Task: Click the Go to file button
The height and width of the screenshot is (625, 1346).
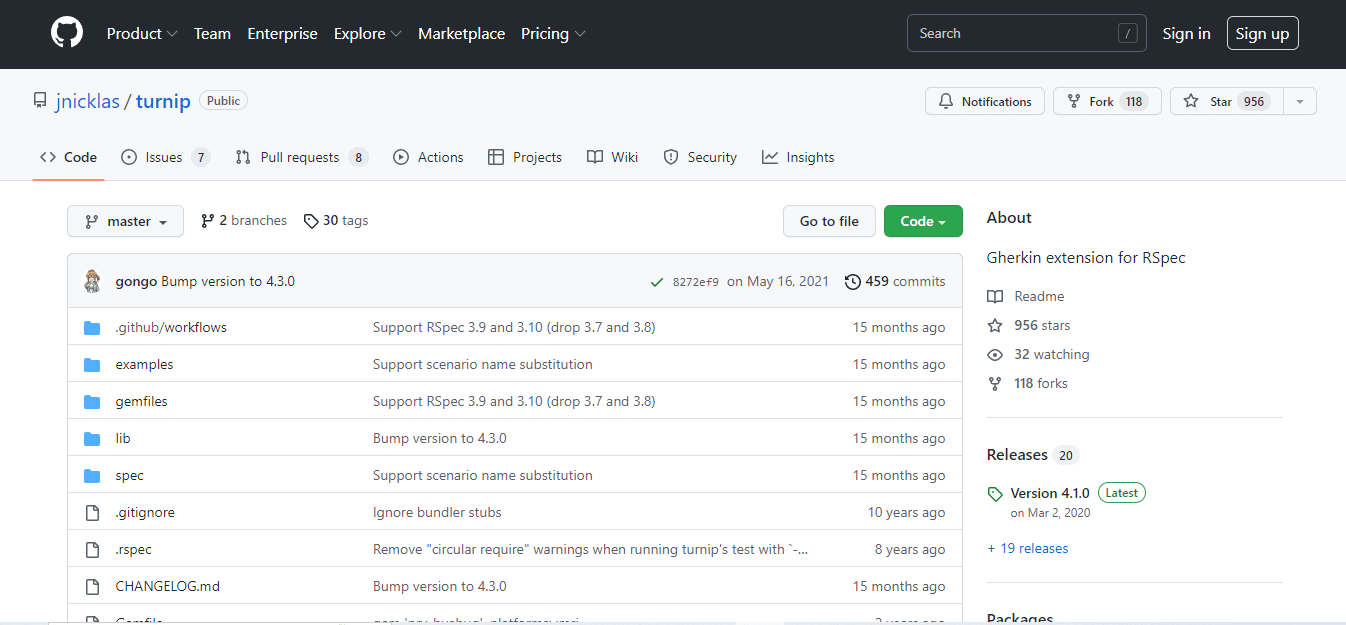Action: point(829,221)
